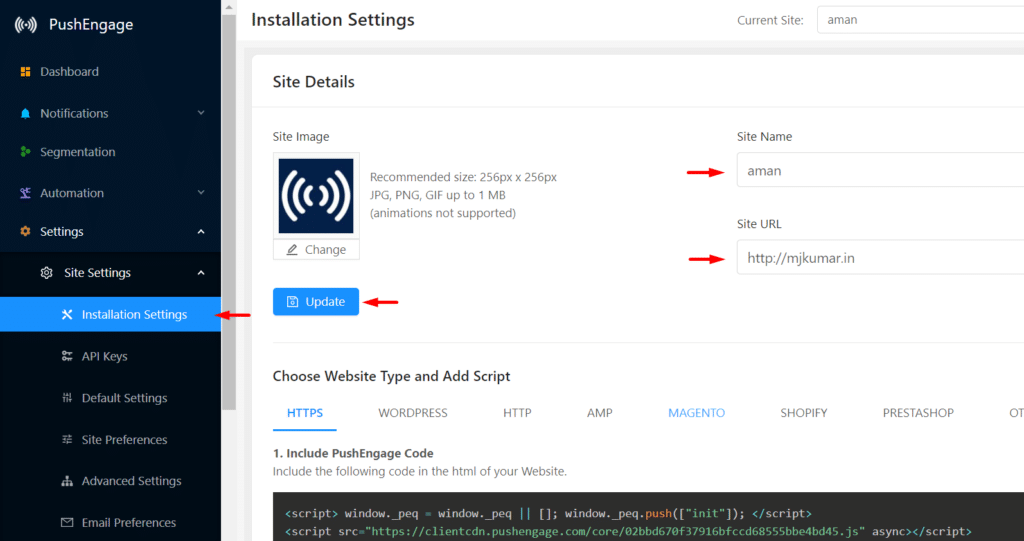Image resolution: width=1024 pixels, height=541 pixels.
Task: Click the Site Settings cog icon
Action: [x=46, y=273]
